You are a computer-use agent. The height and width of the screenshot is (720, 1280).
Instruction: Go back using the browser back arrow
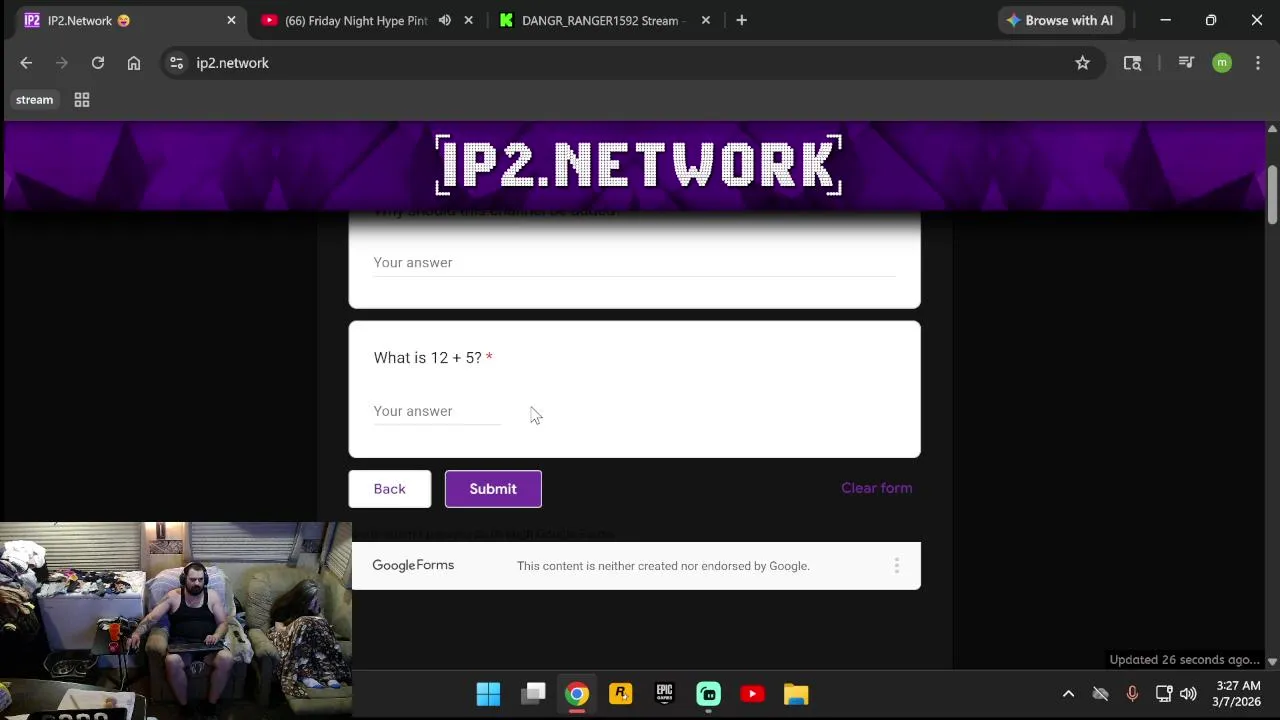click(x=26, y=63)
